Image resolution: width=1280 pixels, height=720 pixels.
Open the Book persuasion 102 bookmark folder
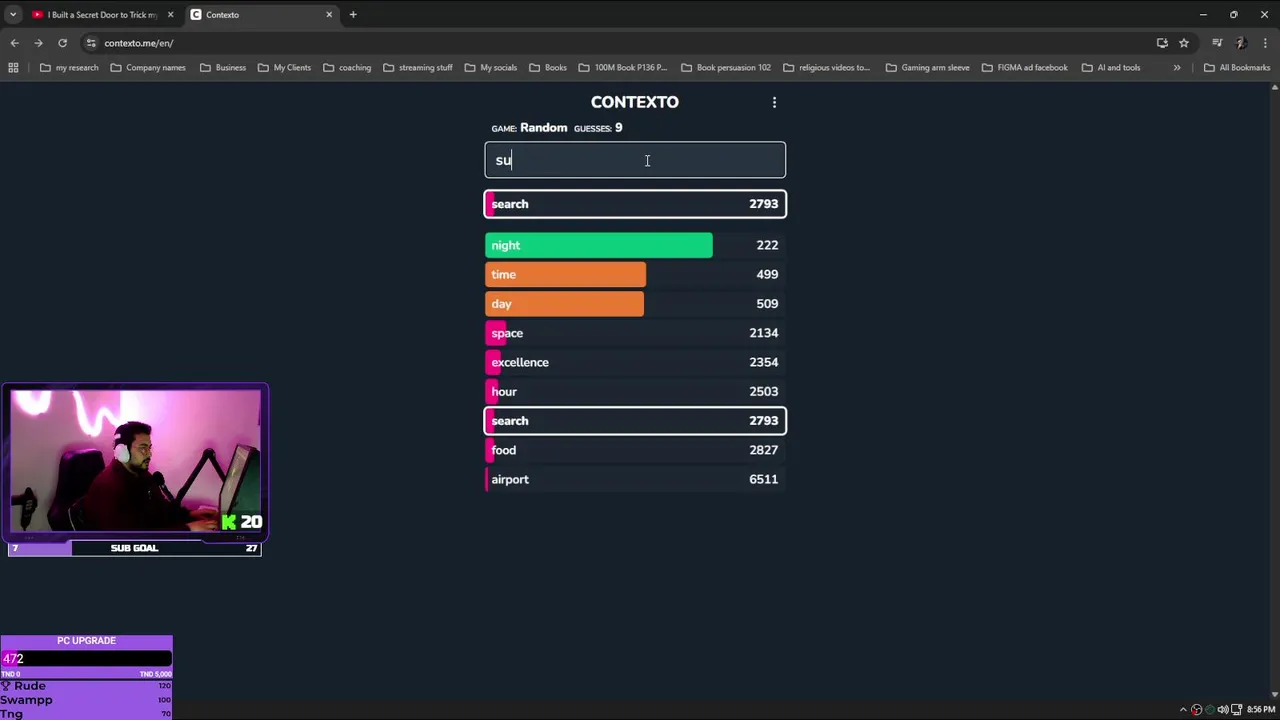coord(725,68)
